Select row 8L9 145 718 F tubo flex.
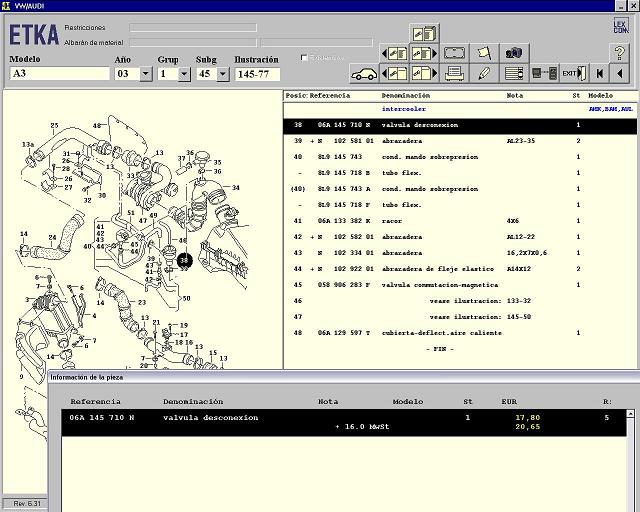640x512 pixels. tap(460, 205)
